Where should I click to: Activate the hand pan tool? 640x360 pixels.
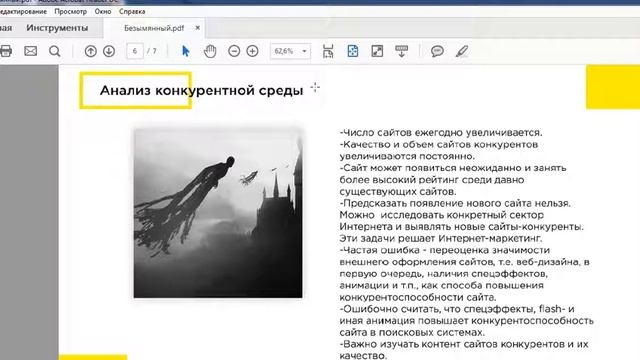pyautogui.click(x=210, y=51)
